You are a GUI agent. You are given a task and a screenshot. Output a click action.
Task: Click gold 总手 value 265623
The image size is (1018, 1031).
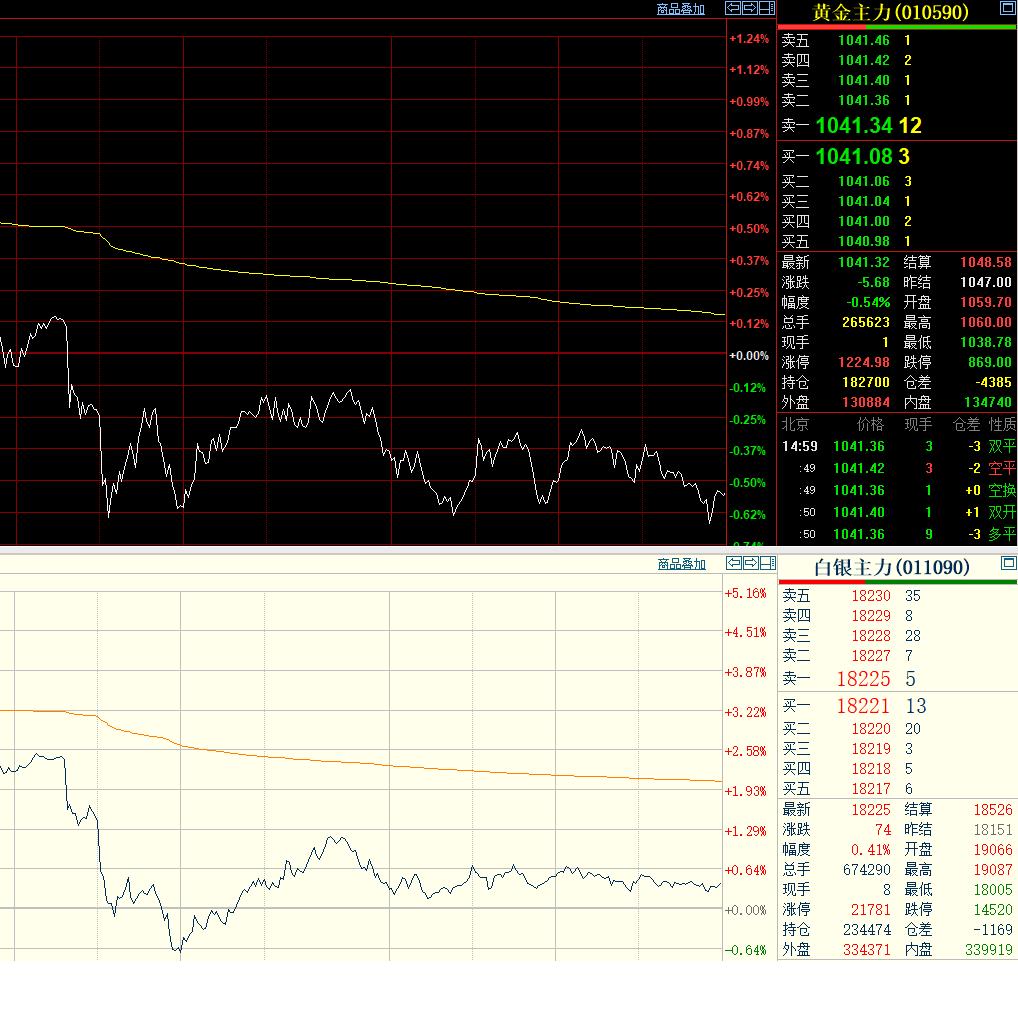pyautogui.click(x=865, y=322)
